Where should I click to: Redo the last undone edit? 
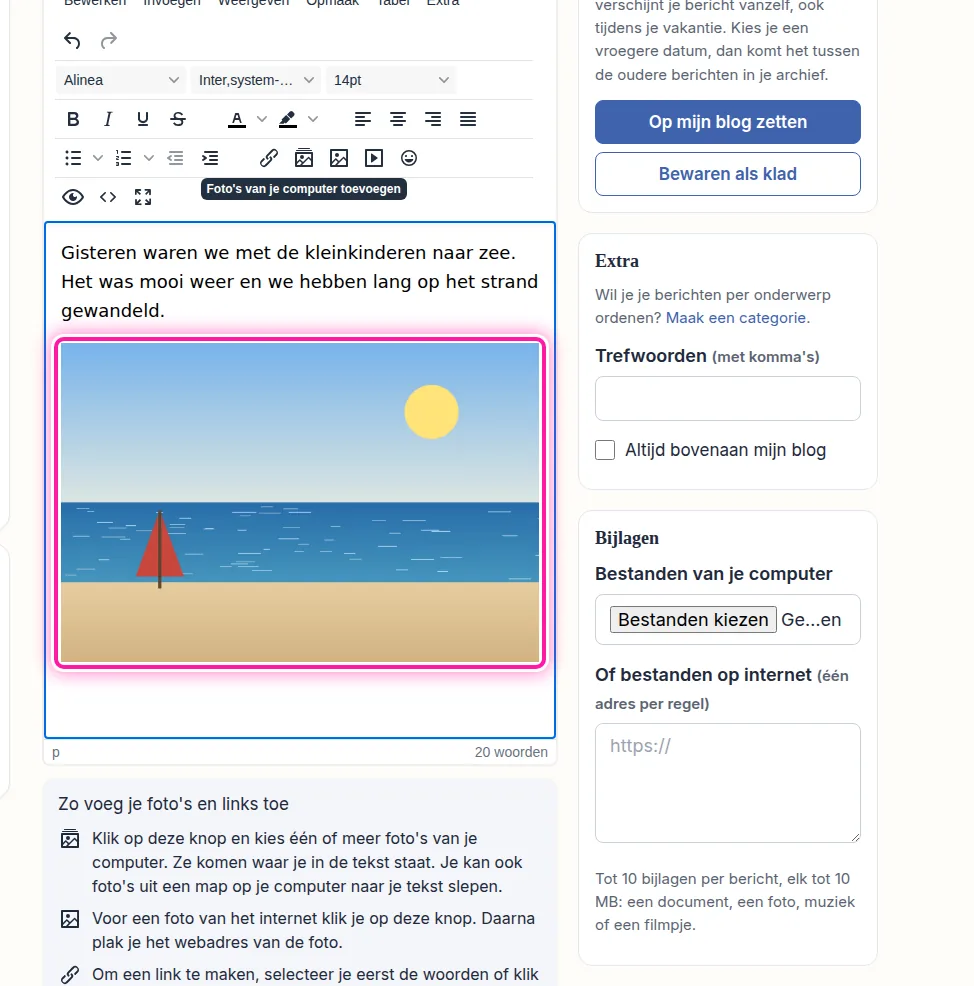pos(109,41)
